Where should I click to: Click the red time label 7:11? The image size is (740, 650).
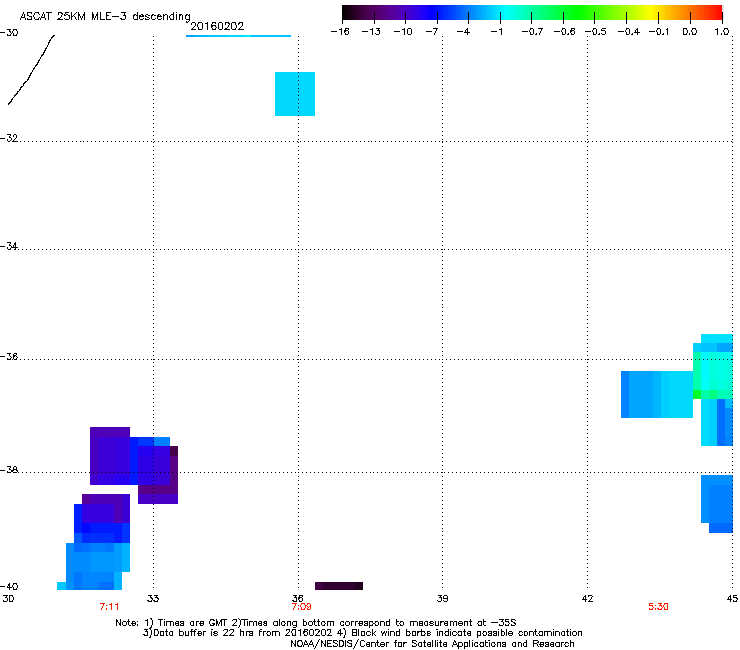click(x=109, y=607)
